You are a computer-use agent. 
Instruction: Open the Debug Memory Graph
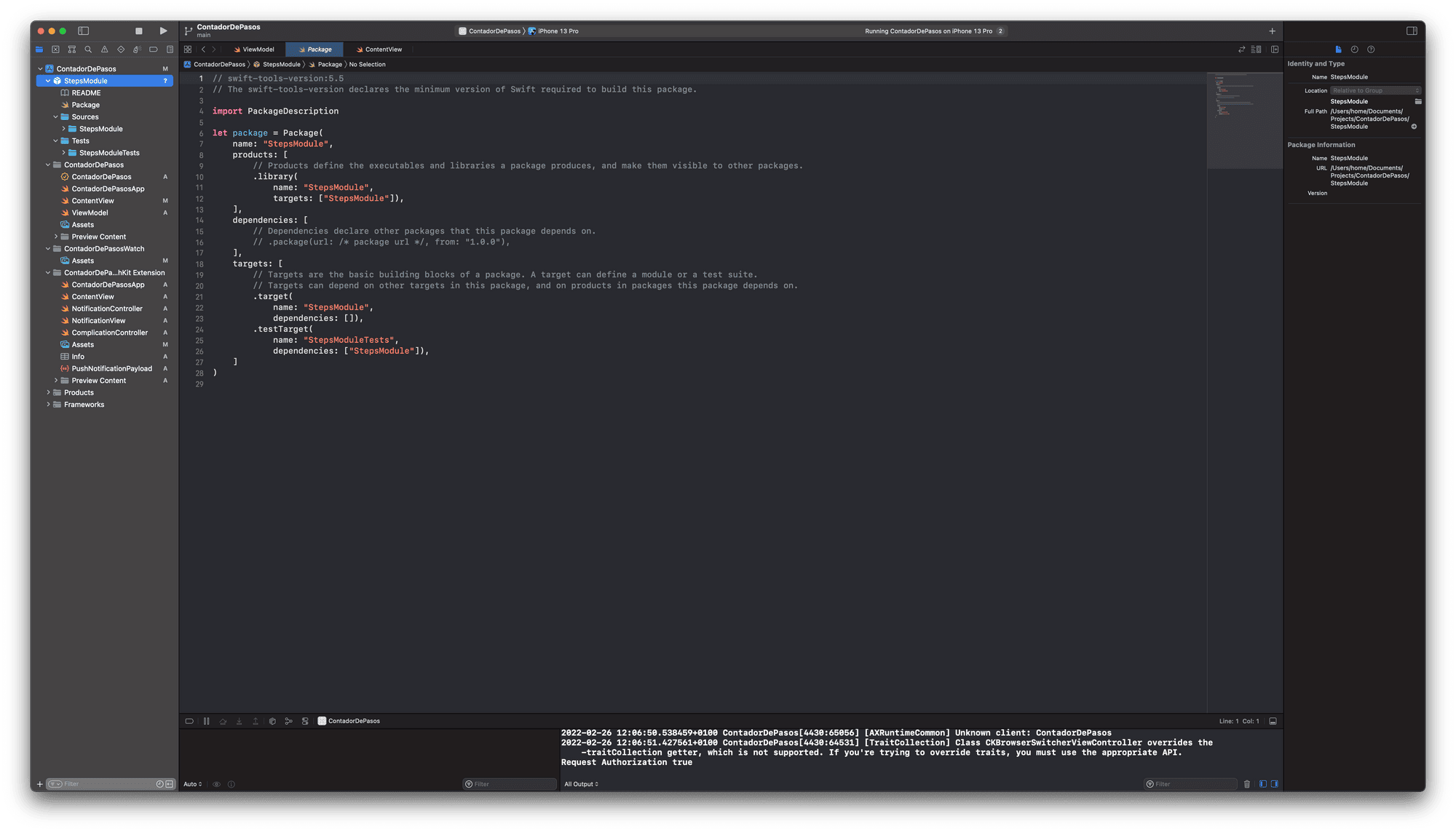click(x=288, y=721)
